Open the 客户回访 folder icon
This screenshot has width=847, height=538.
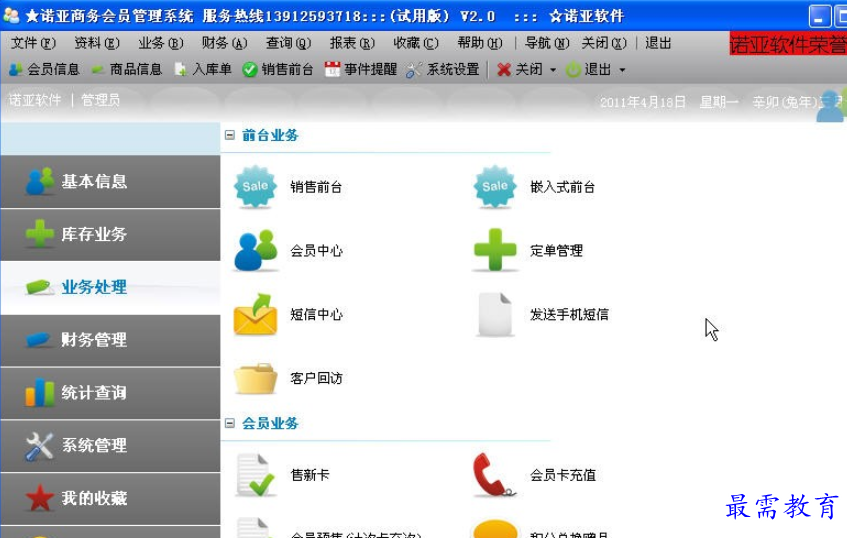(255, 378)
